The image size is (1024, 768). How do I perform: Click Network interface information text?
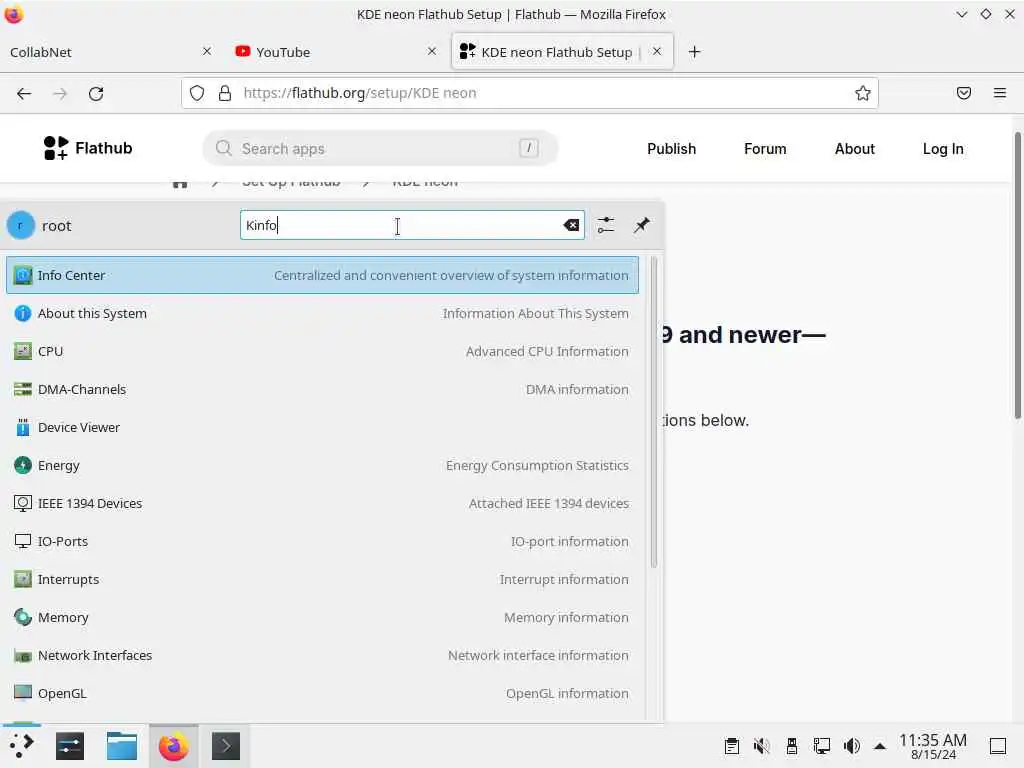click(x=538, y=655)
